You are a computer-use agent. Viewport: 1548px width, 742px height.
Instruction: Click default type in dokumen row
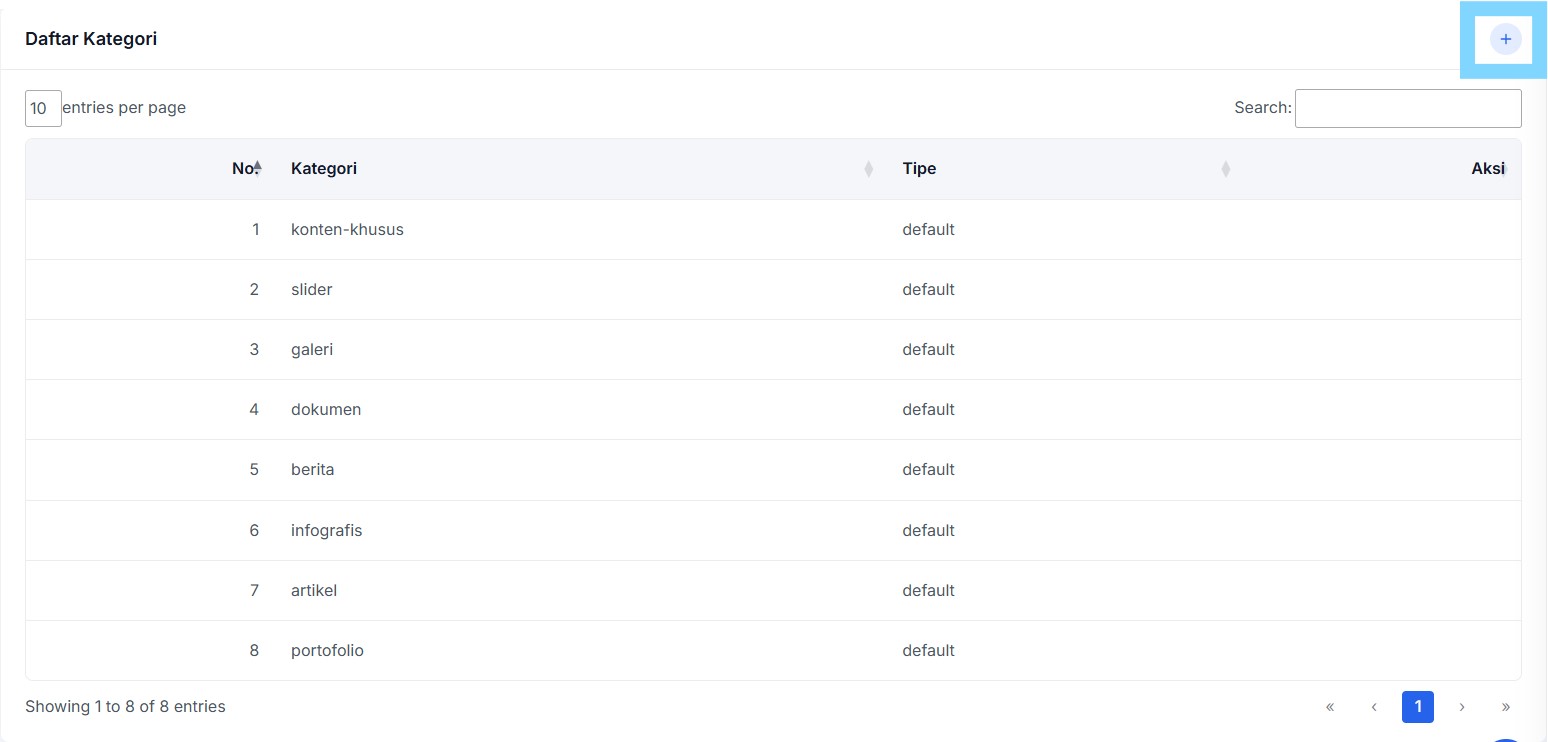pos(928,409)
